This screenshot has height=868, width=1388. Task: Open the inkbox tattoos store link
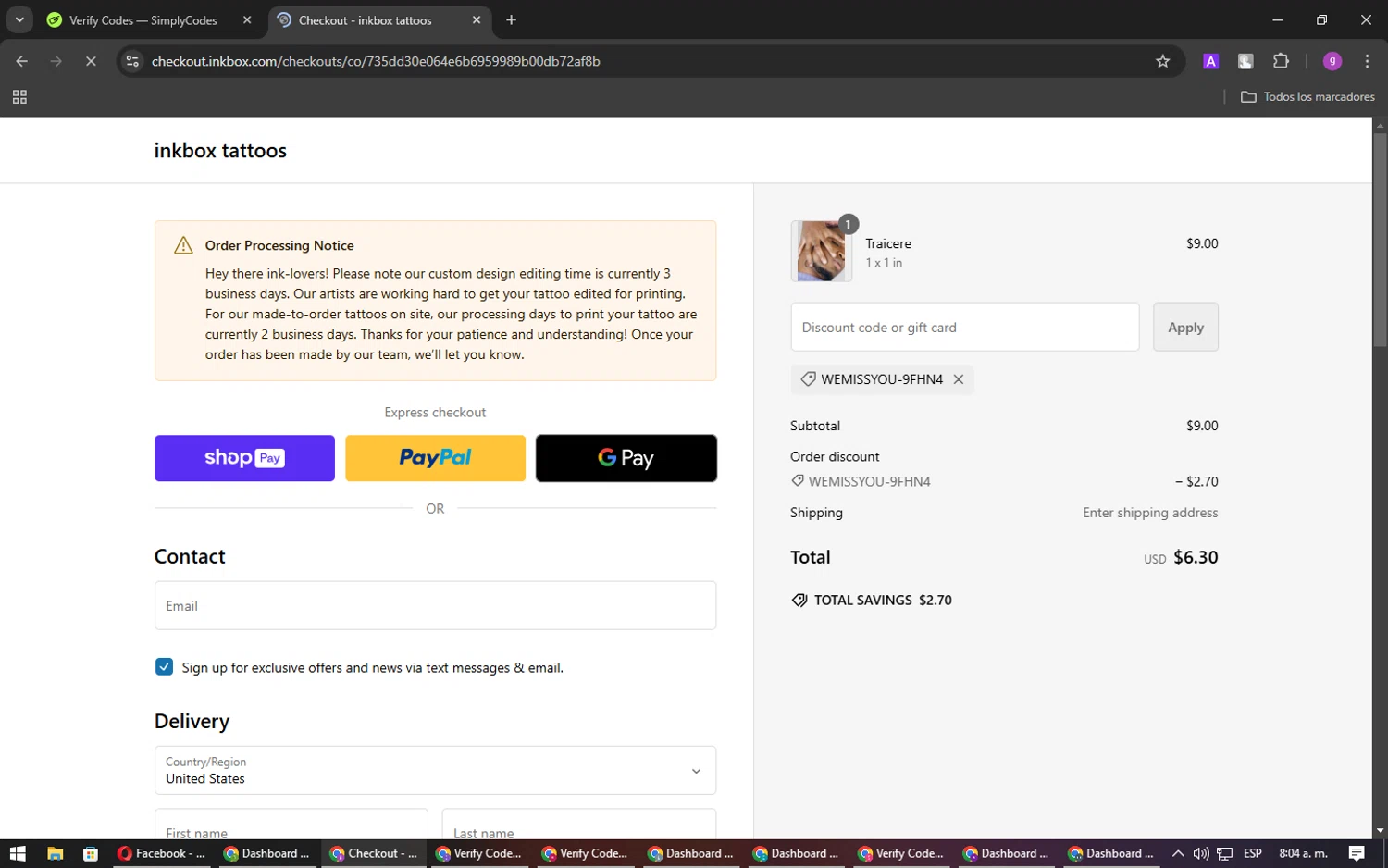tap(220, 150)
